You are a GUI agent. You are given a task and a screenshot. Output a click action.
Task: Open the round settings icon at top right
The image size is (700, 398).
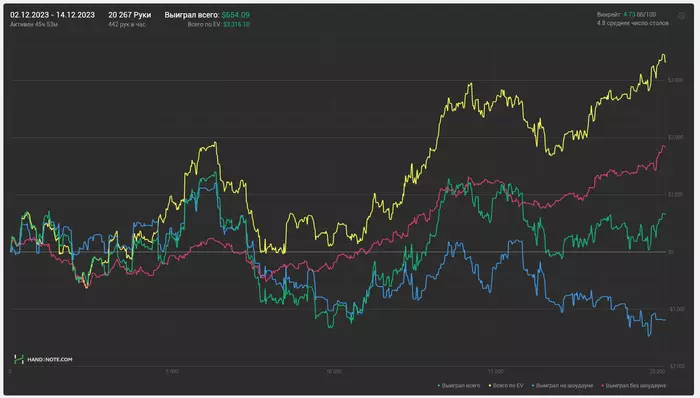click(681, 16)
